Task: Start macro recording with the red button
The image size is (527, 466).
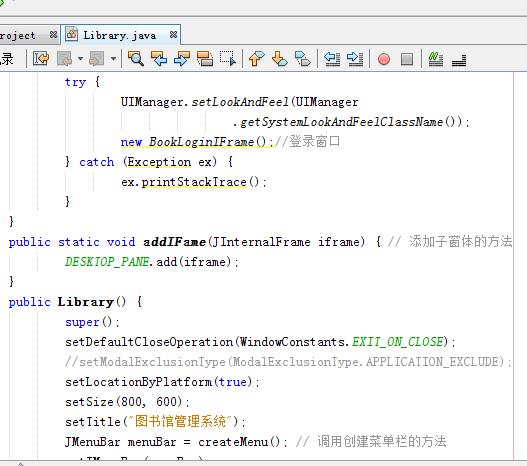Action: pos(384,59)
